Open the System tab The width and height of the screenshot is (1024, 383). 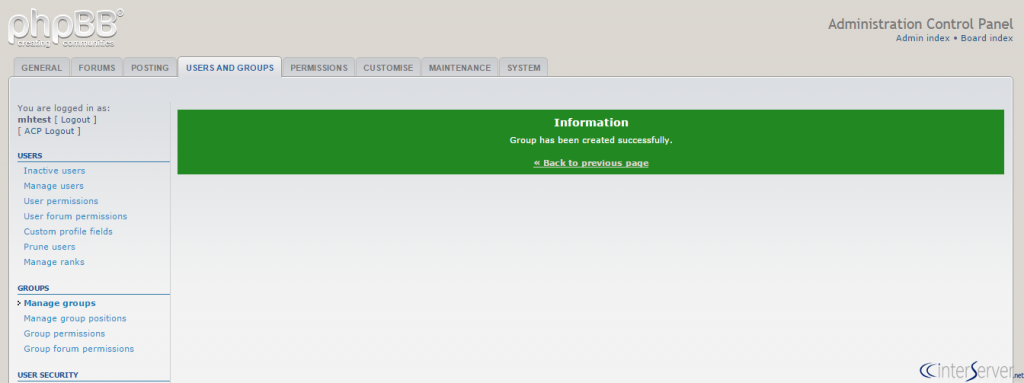(x=524, y=67)
